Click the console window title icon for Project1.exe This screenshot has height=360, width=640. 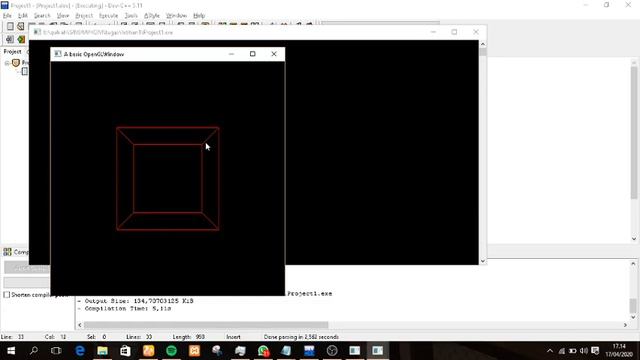point(37,32)
